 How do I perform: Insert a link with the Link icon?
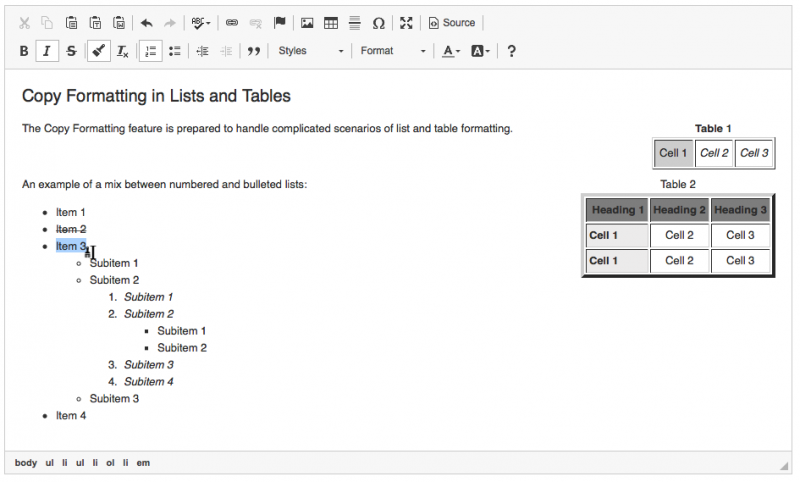point(232,22)
